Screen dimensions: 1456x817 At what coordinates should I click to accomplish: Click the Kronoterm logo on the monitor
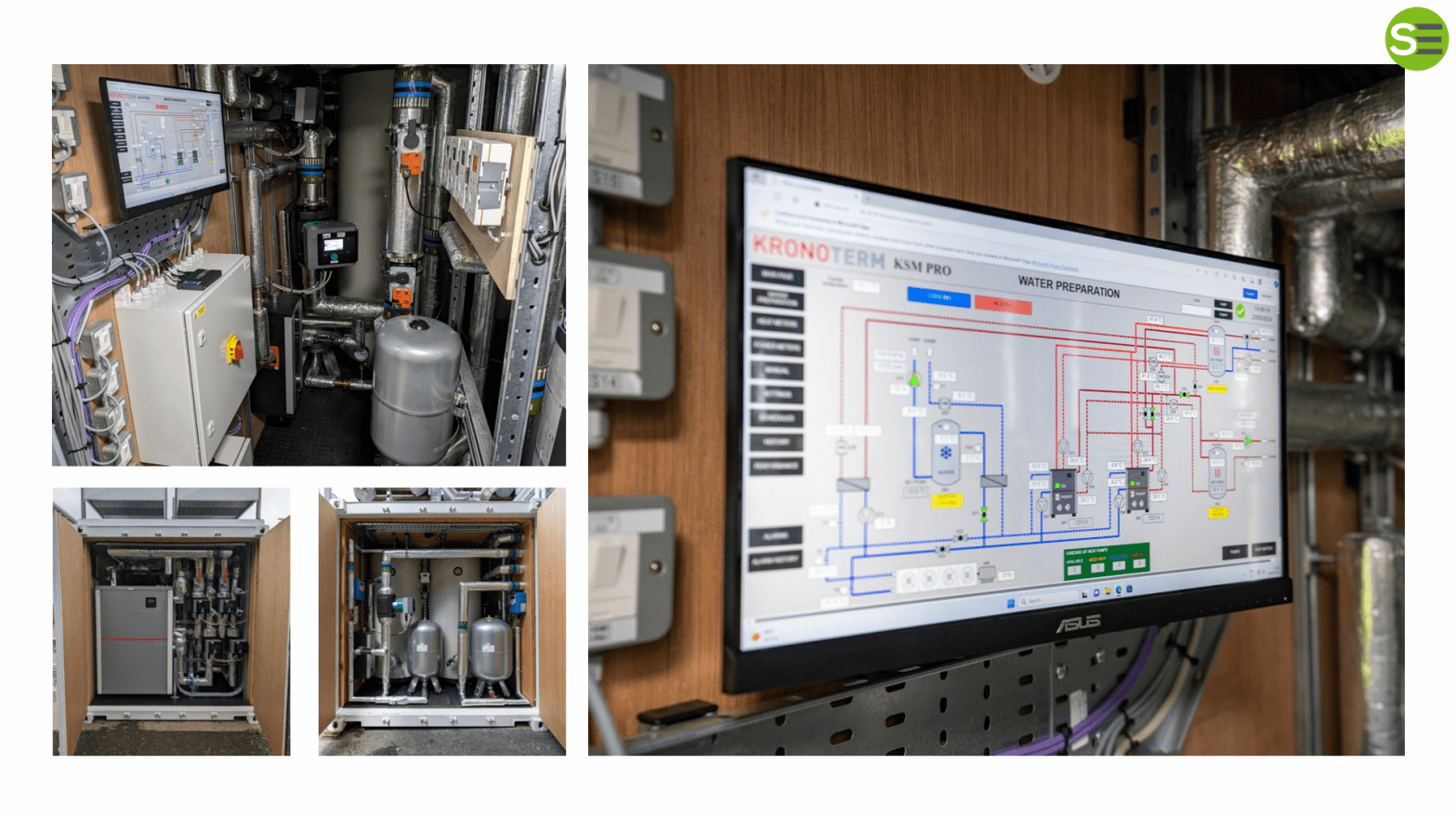[818, 251]
